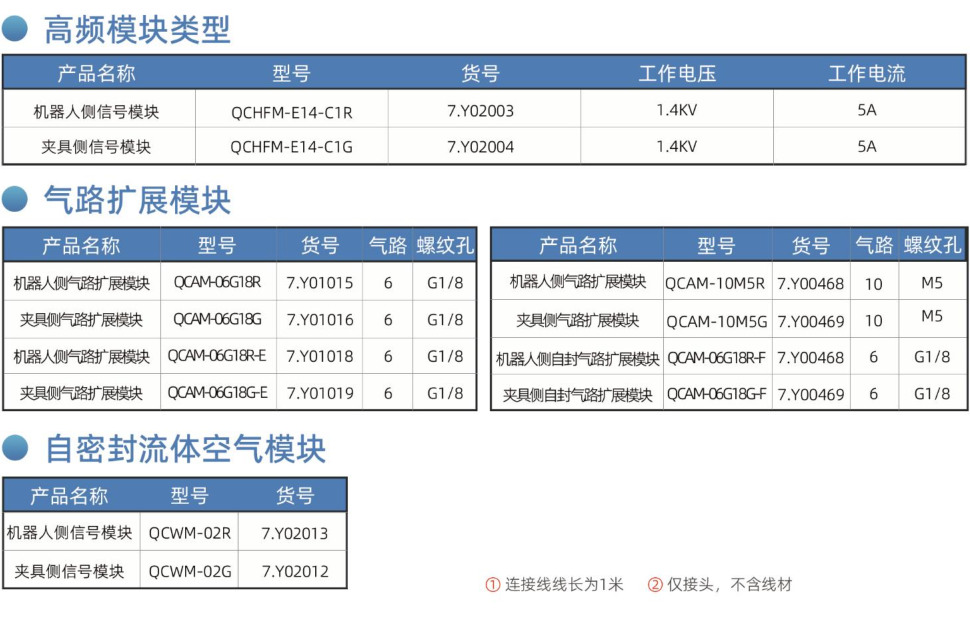This screenshot has height=623, width=970.
Task: Click model cell QCAM-06G18G-F
Action: point(717,394)
